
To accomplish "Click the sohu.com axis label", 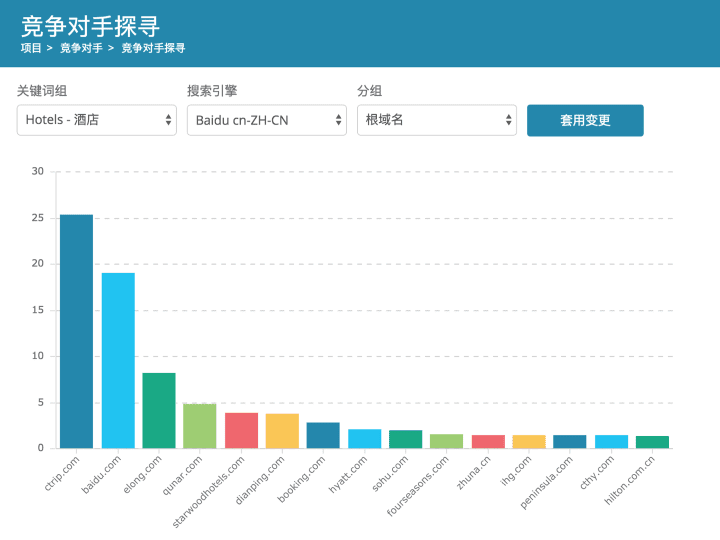I will point(389,474).
